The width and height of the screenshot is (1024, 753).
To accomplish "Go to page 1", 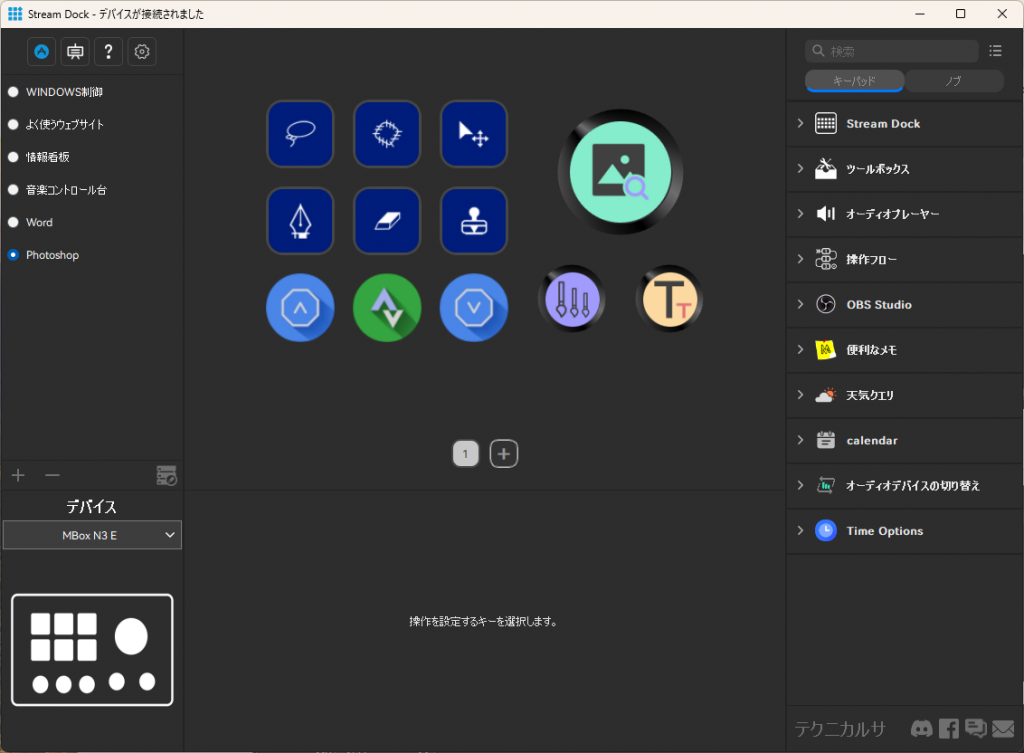I will click(x=466, y=454).
